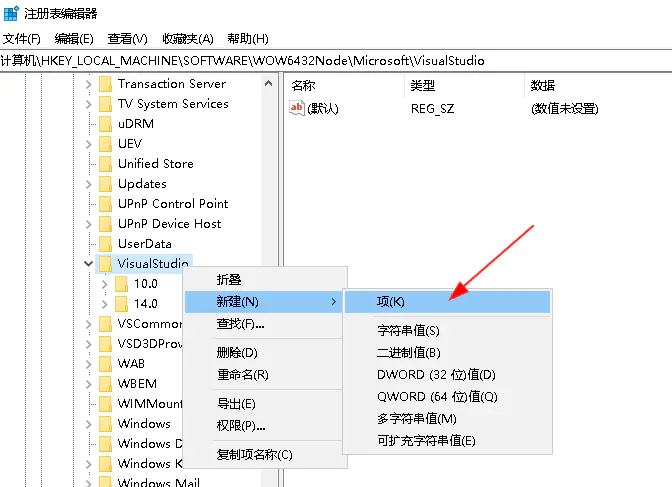The image size is (672, 487).
Task: Expand the TV System Services key
Action: (89, 104)
